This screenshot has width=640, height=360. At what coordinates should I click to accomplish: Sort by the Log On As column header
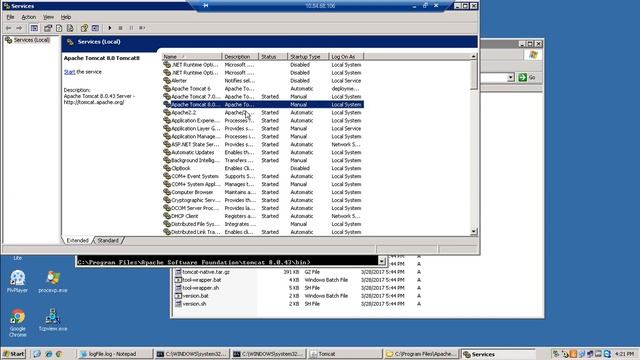346,57
